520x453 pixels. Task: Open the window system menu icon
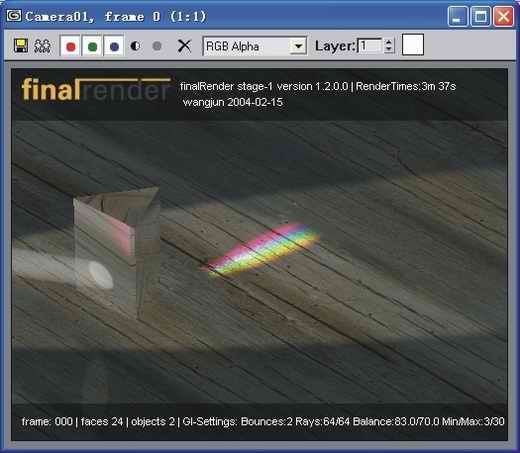point(14,15)
